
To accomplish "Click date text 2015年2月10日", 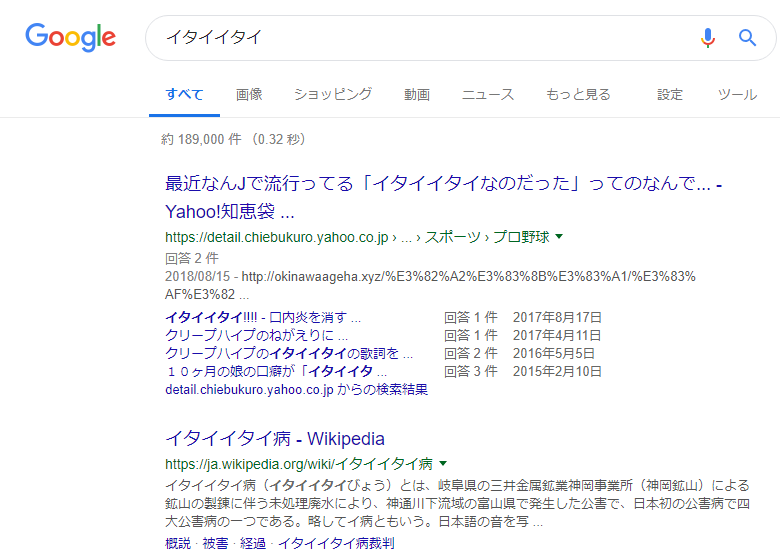I will point(557,371).
